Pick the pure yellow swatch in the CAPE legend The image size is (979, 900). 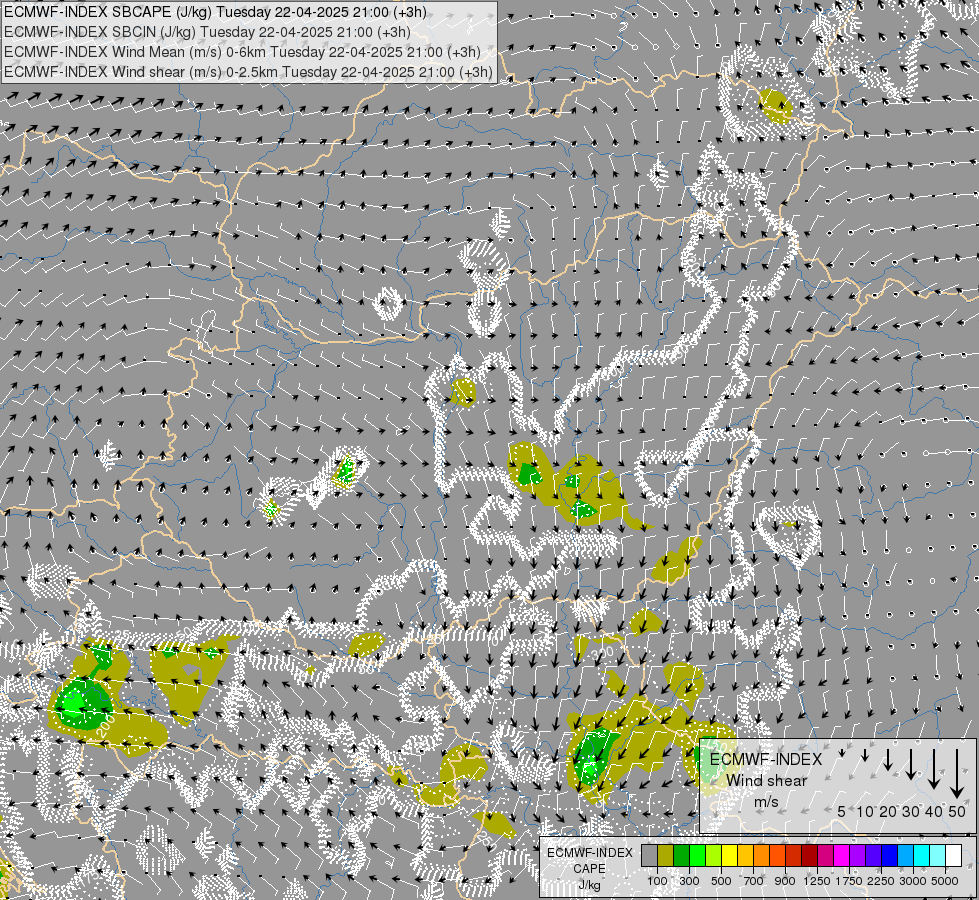click(x=729, y=855)
